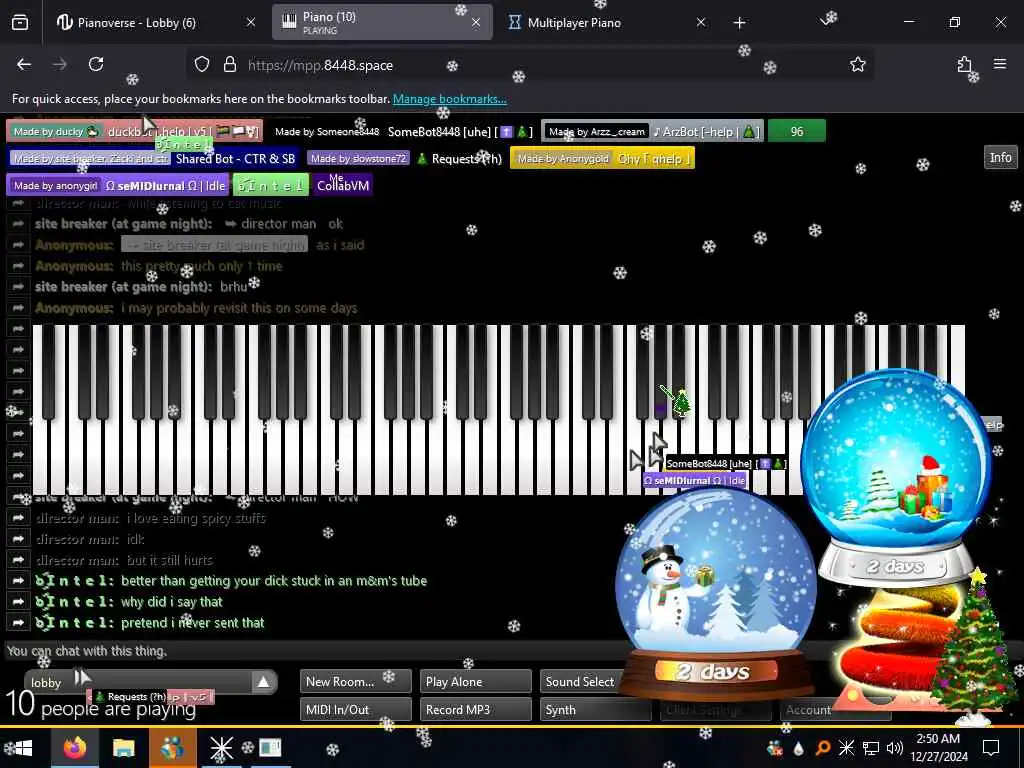1024x768 pixels.
Task: Expand the list all tabs dropdown arrow
Action: [827, 21]
